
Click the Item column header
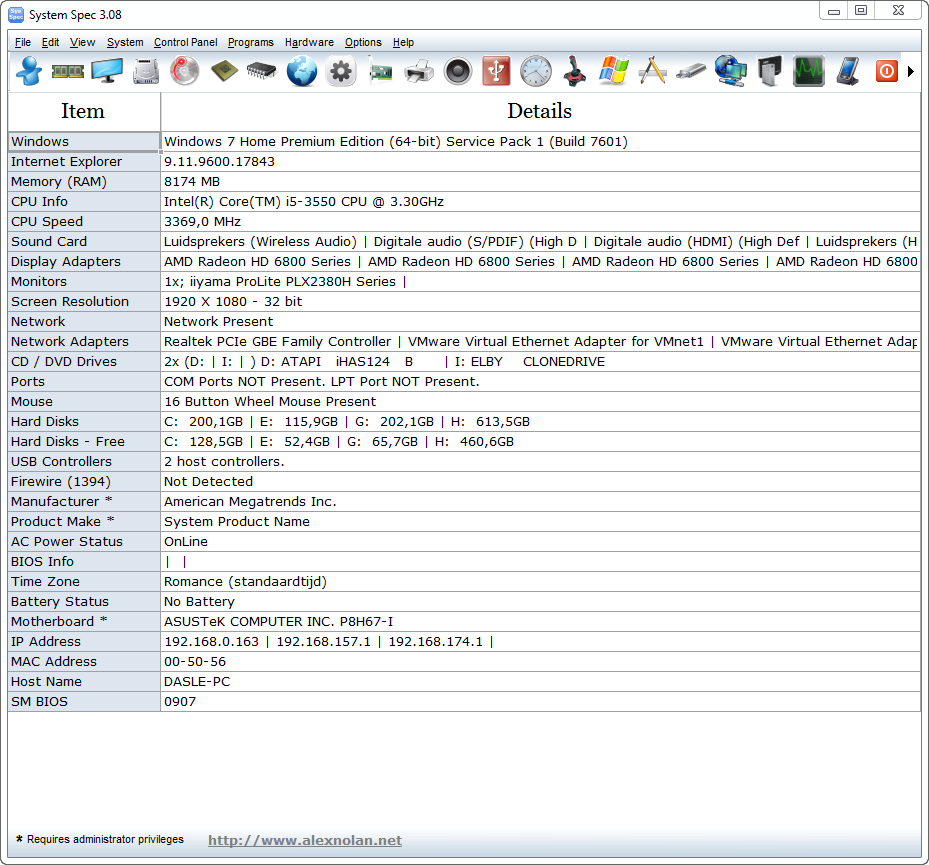83,111
